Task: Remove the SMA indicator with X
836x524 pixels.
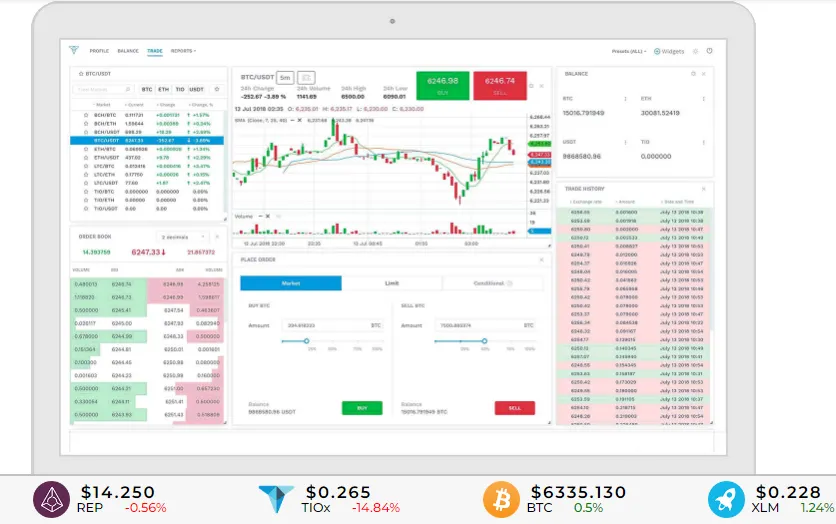Action: point(300,120)
